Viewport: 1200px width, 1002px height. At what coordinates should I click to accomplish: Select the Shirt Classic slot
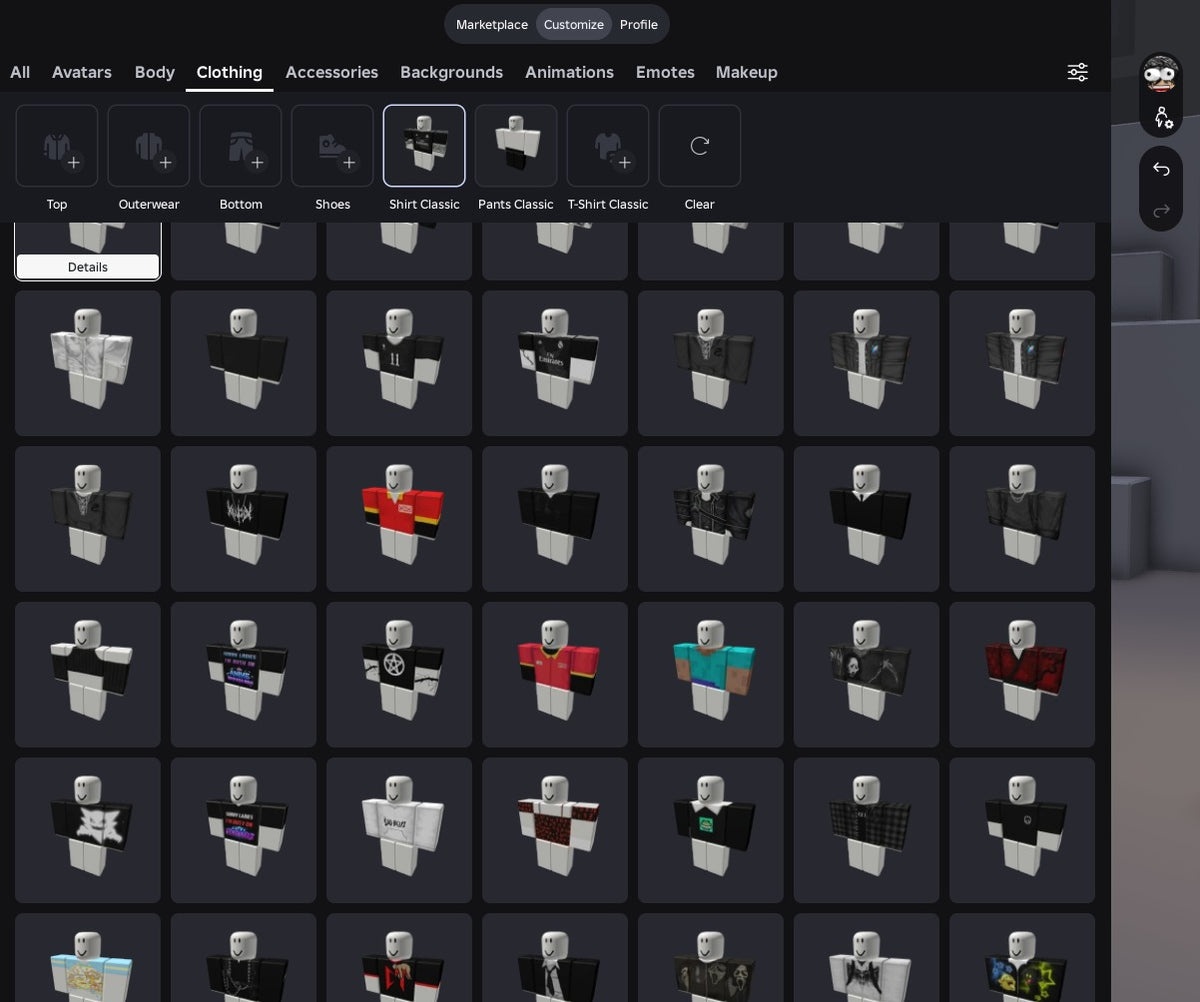[424, 146]
